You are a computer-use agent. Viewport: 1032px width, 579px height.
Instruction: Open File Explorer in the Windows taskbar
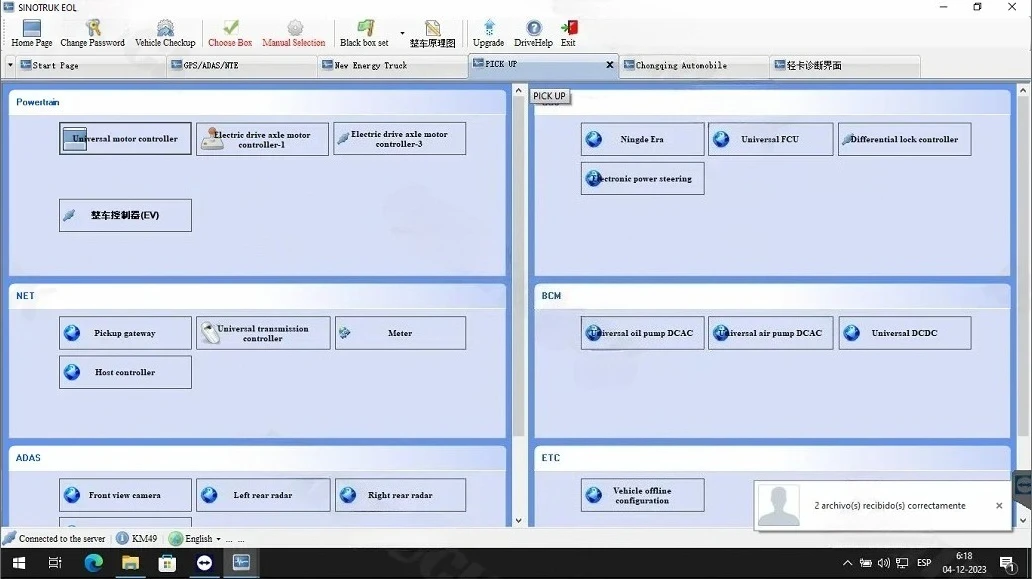tap(130, 563)
